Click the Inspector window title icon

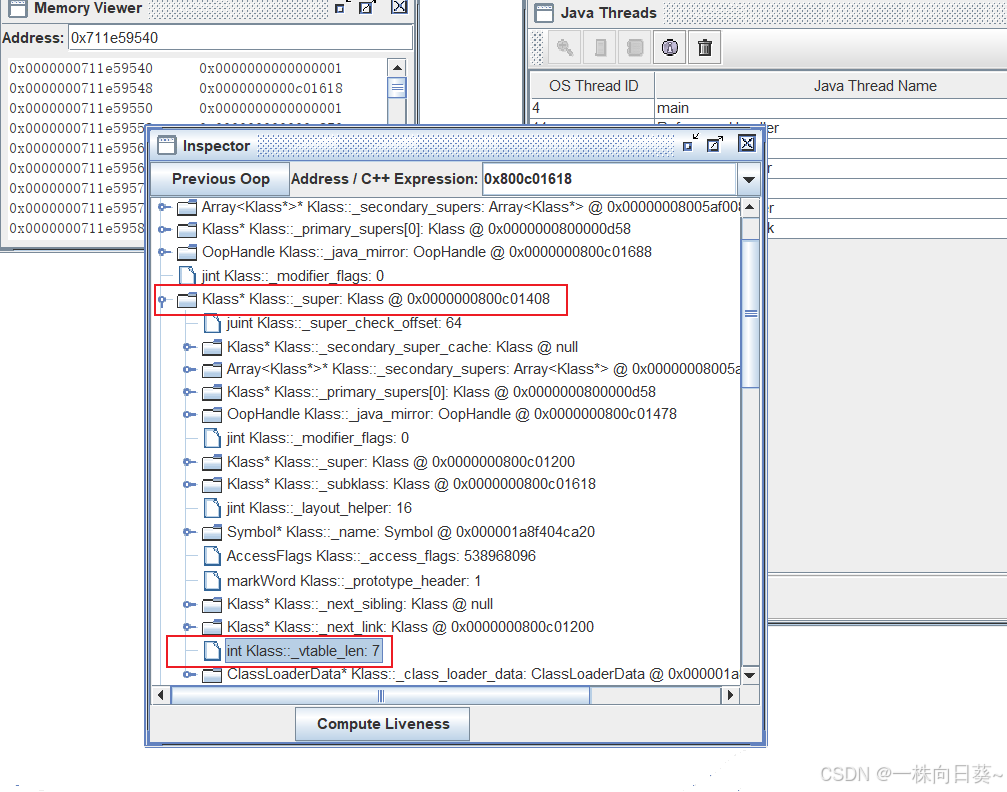(x=167, y=146)
